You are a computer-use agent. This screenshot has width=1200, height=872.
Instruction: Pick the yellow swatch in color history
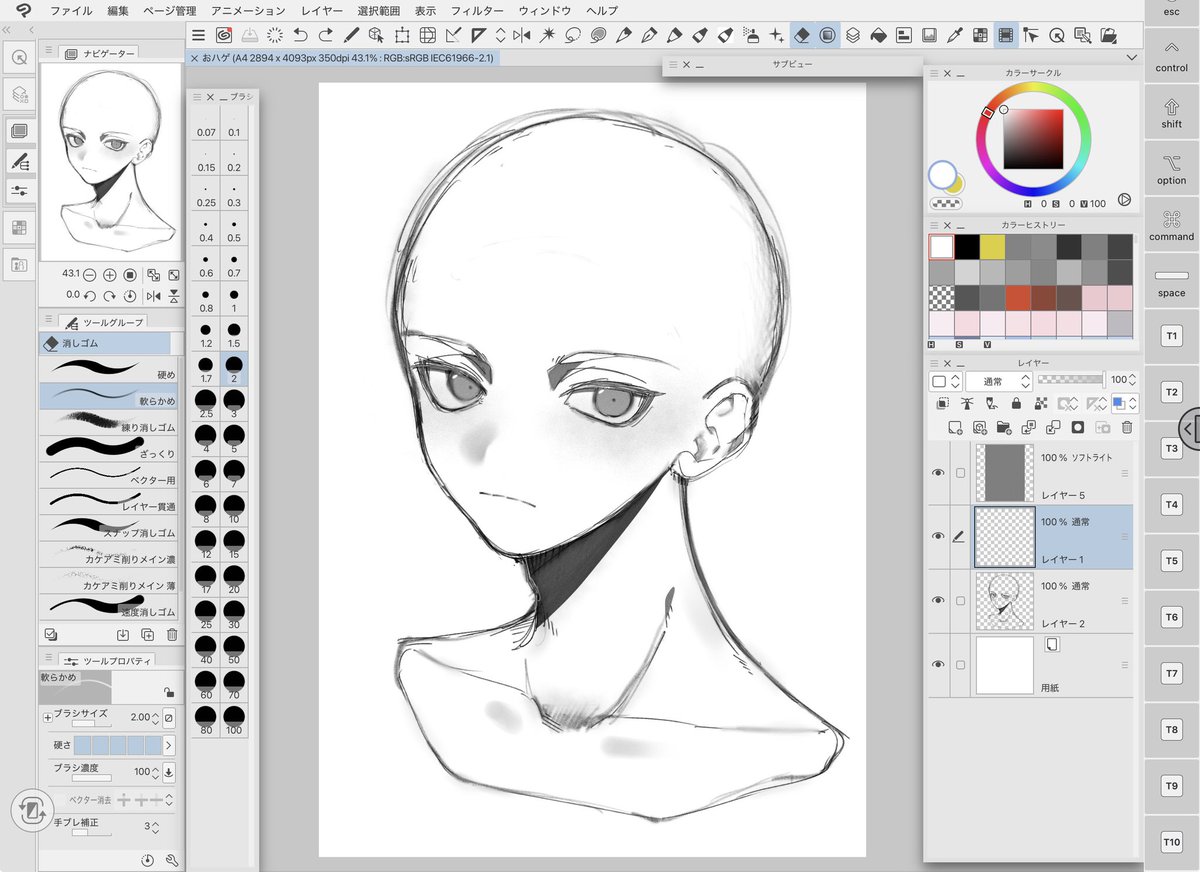992,247
